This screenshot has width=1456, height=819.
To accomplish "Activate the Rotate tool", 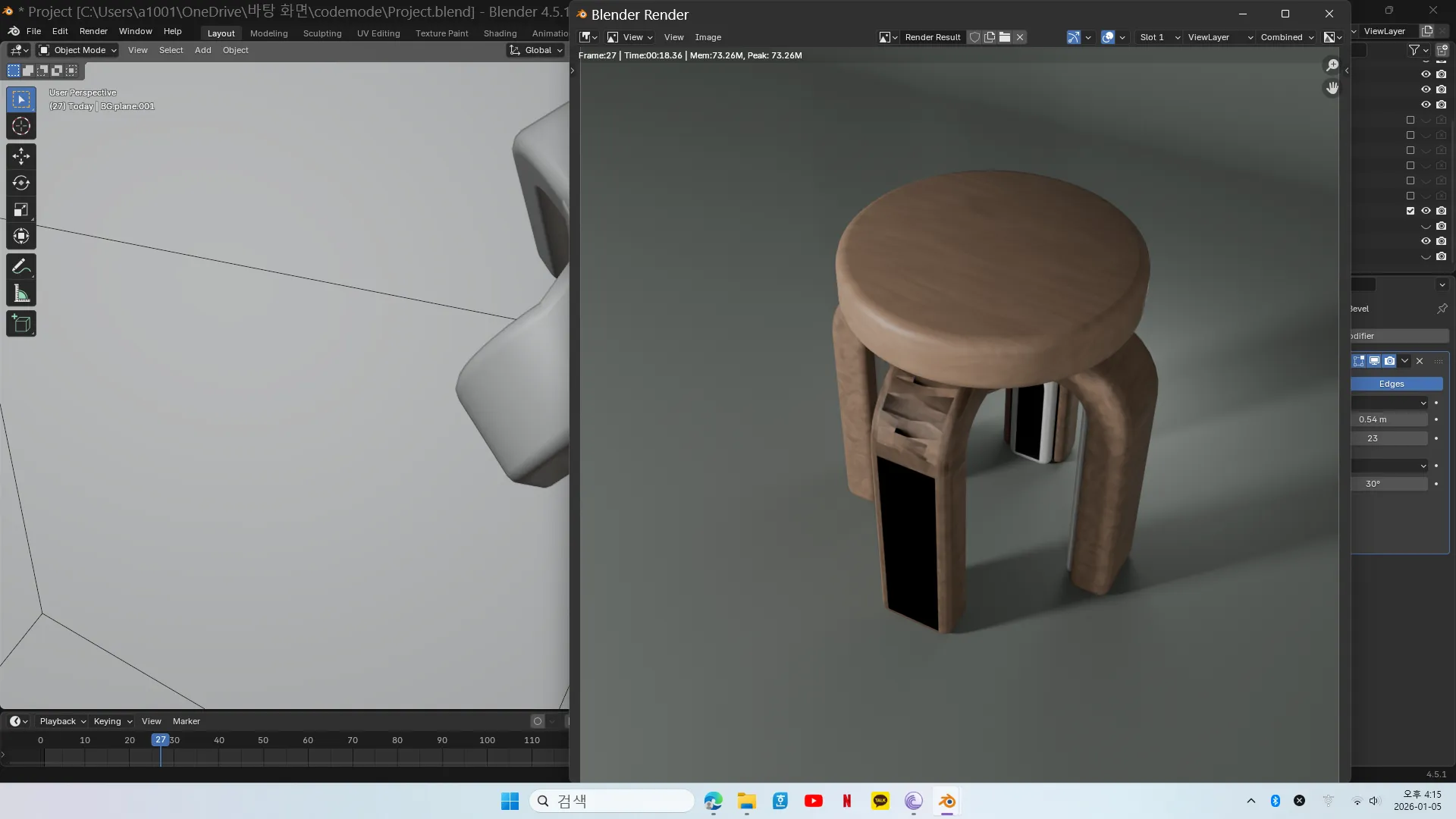I will [x=21, y=183].
